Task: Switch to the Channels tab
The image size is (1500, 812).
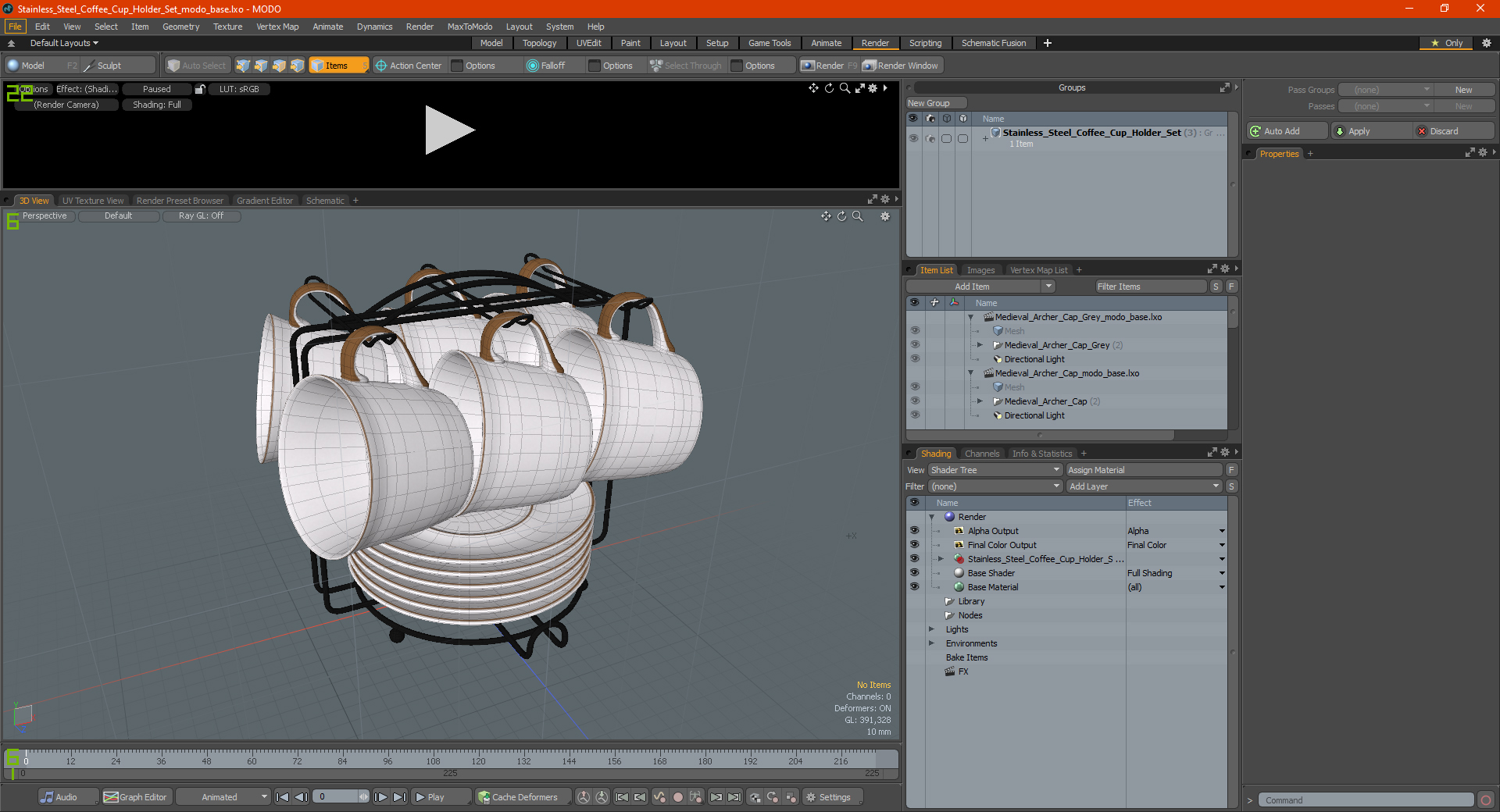Action: [x=982, y=454]
